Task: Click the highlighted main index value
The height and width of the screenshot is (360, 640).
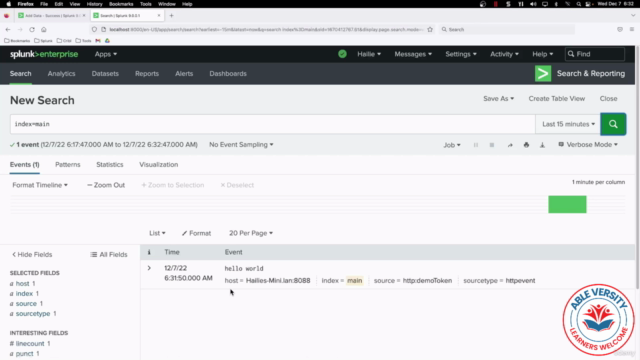Action: (x=354, y=280)
